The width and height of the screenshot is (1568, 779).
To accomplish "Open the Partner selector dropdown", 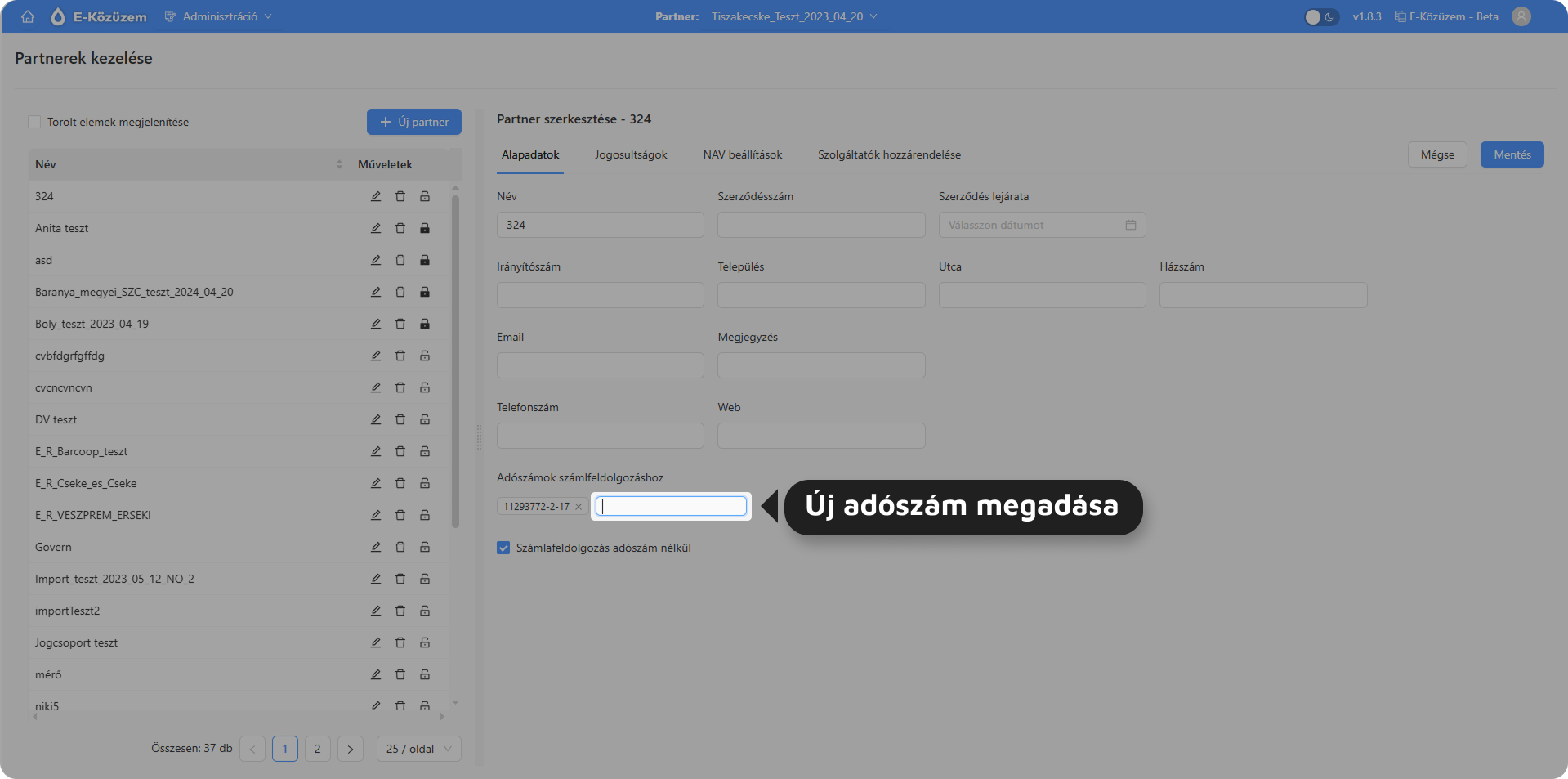I will [793, 16].
